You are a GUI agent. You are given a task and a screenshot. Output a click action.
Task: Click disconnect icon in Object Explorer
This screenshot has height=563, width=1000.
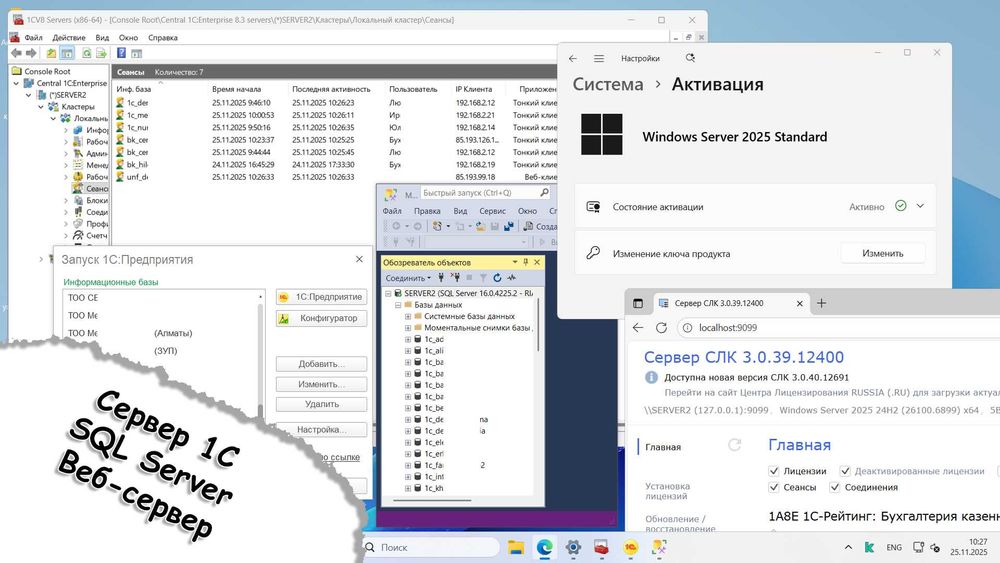point(455,277)
